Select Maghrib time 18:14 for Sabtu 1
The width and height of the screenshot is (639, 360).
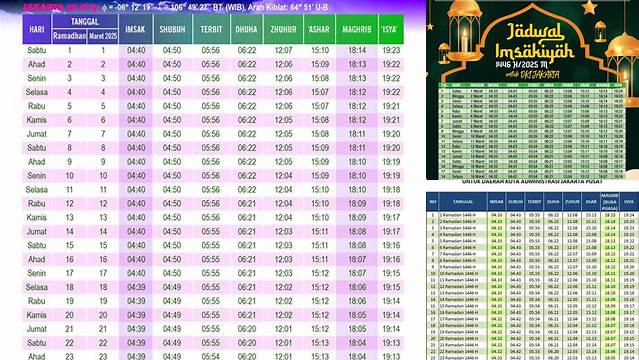coord(357,51)
